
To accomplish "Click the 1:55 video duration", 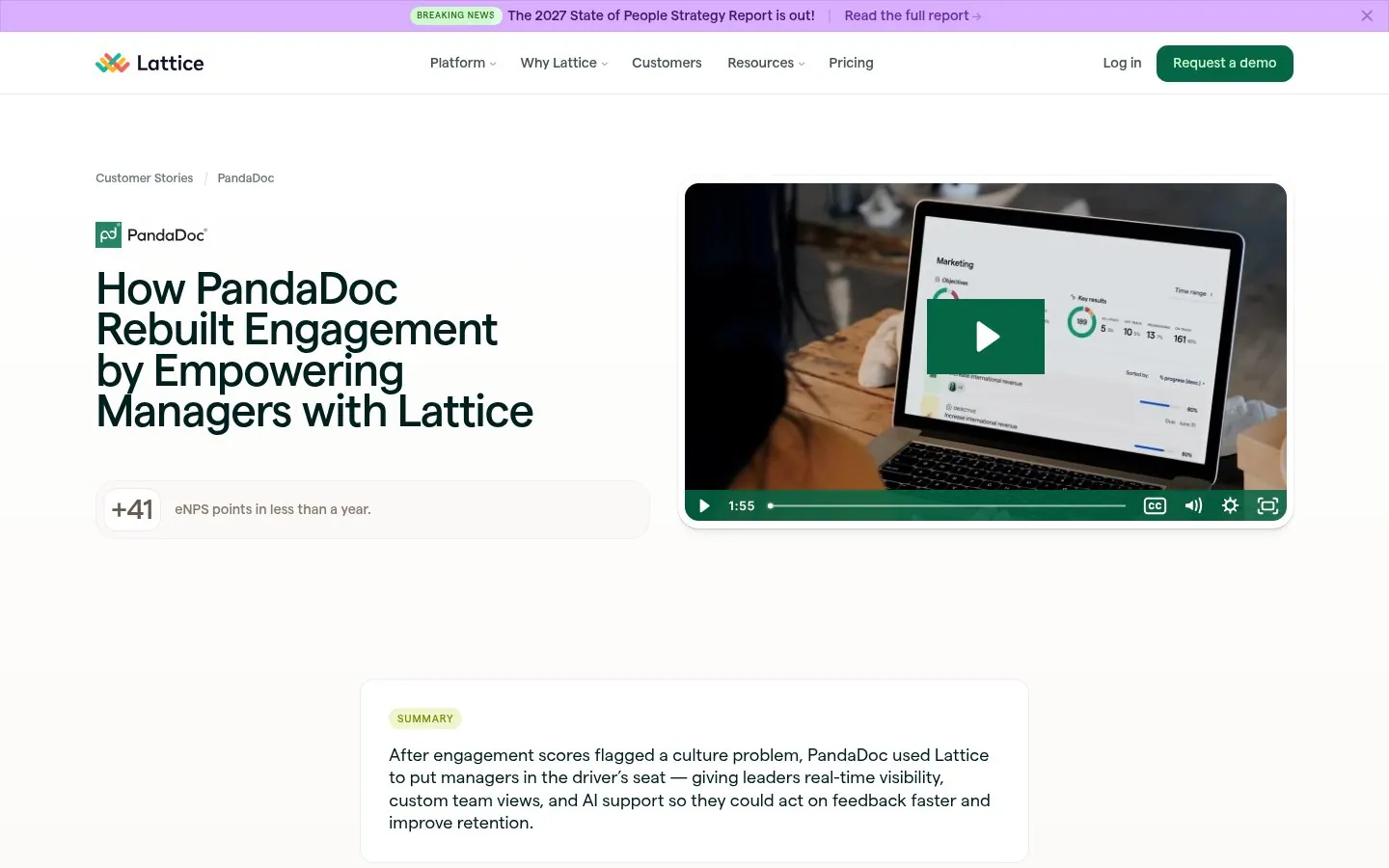I will pos(742,505).
